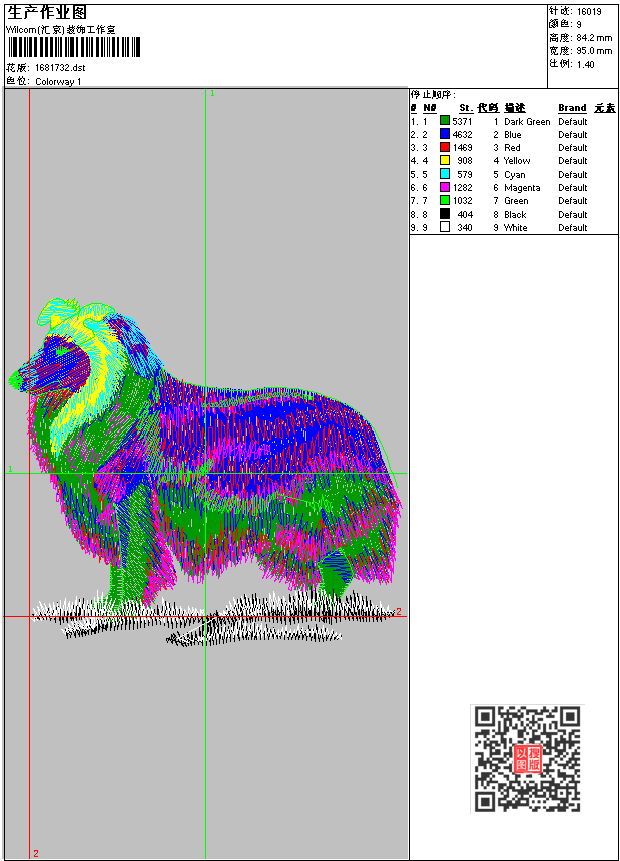Select stitch count '908' in Yellow row

tap(465, 161)
